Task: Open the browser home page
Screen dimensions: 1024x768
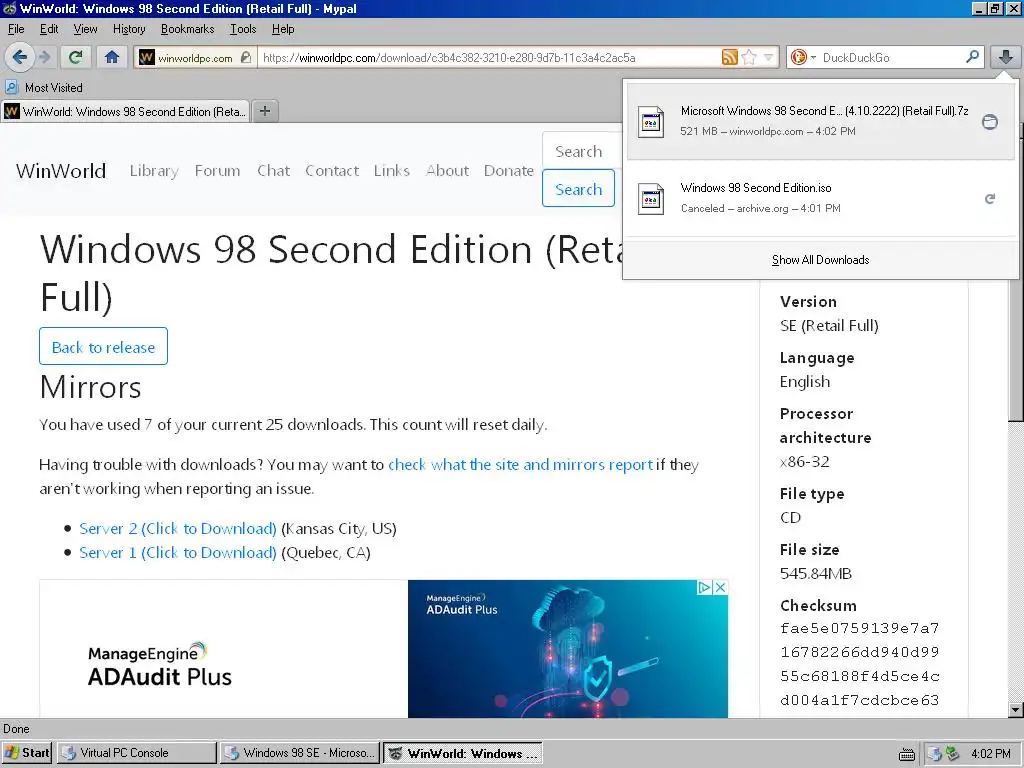Action: tap(112, 57)
